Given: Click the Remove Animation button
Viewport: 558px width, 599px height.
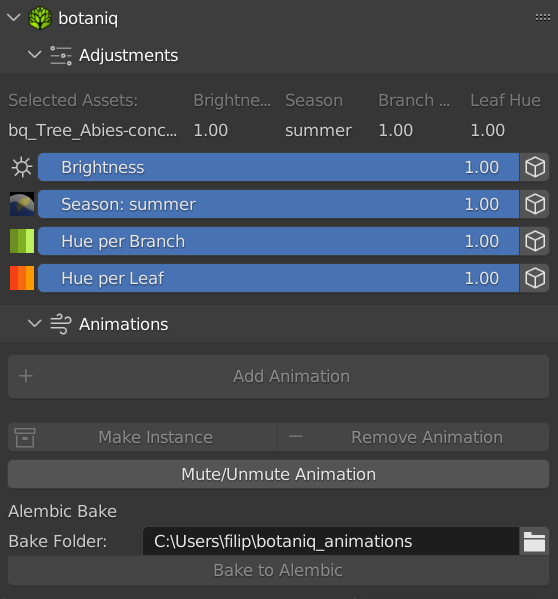Looking at the screenshot, I should click(414, 437).
